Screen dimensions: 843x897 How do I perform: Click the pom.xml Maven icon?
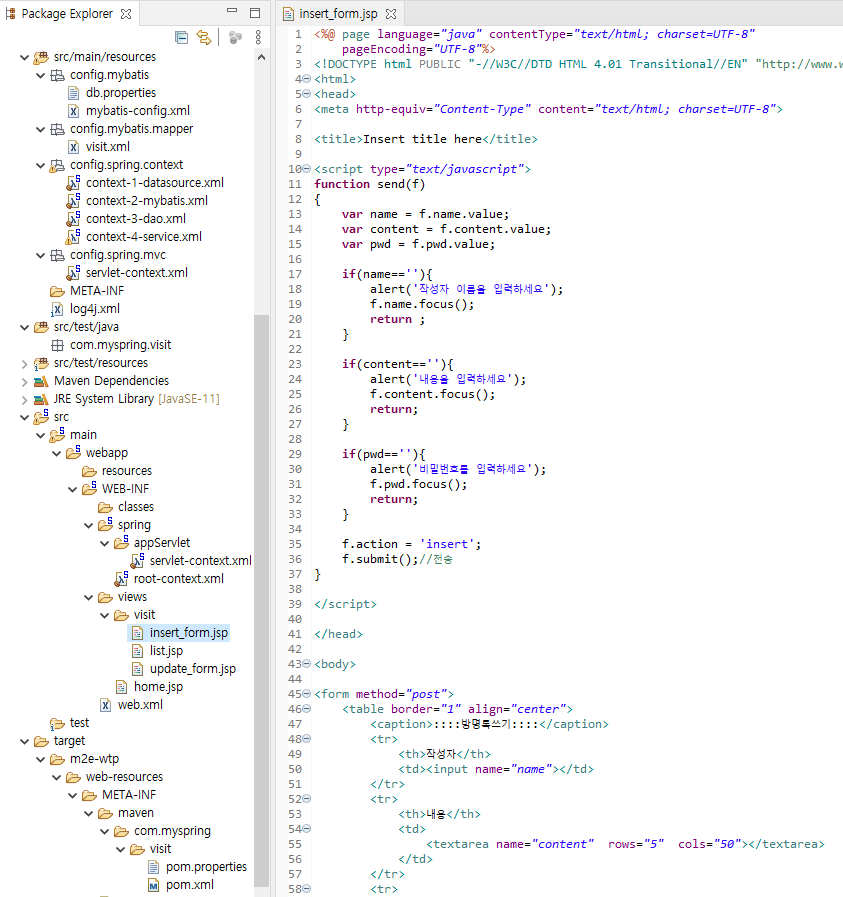[x=153, y=885]
